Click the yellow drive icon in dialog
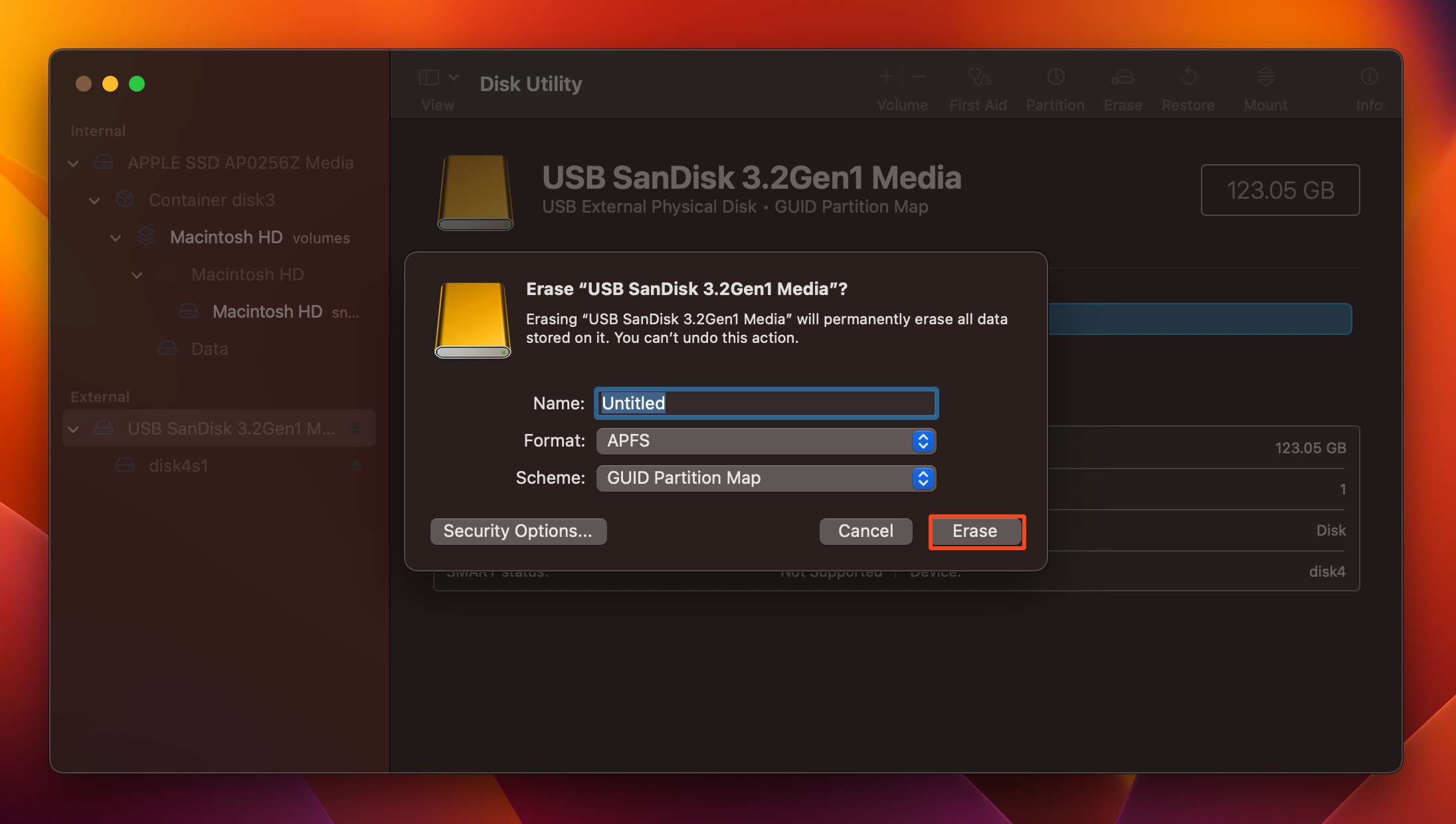Viewport: 1456px width, 824px height. tap(473, 320)
